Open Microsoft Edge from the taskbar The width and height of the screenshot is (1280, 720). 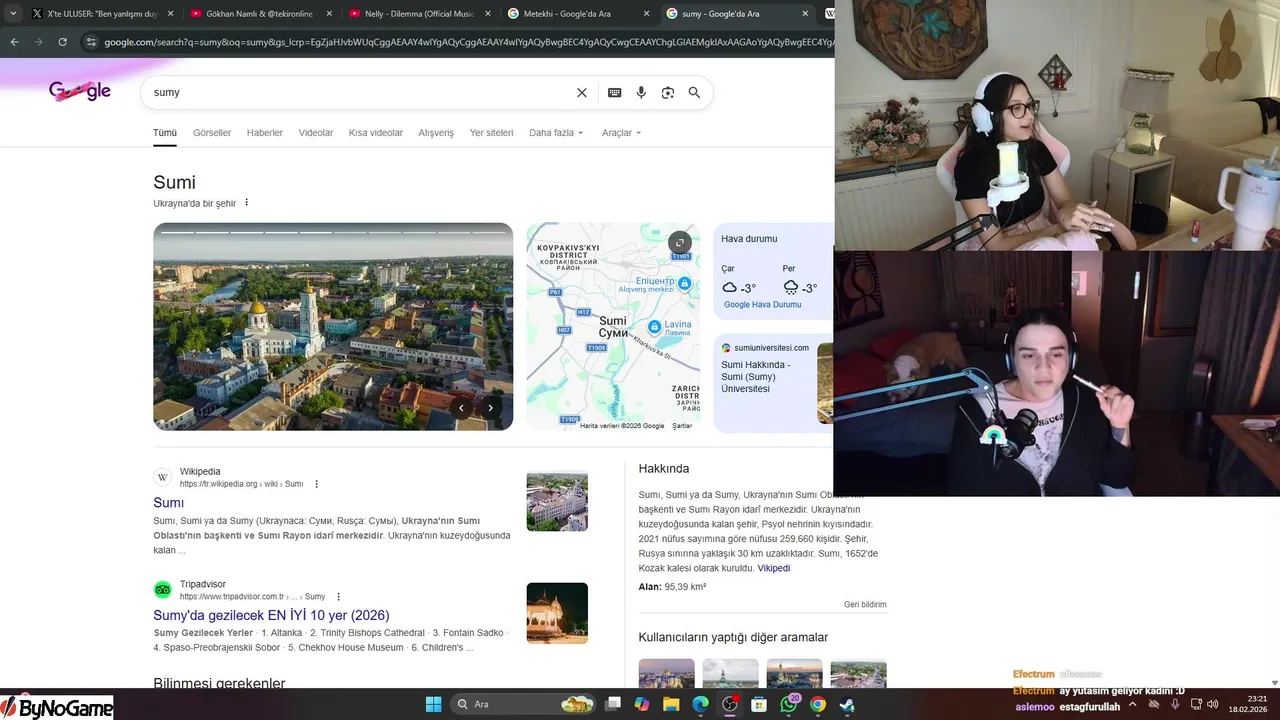701,704
